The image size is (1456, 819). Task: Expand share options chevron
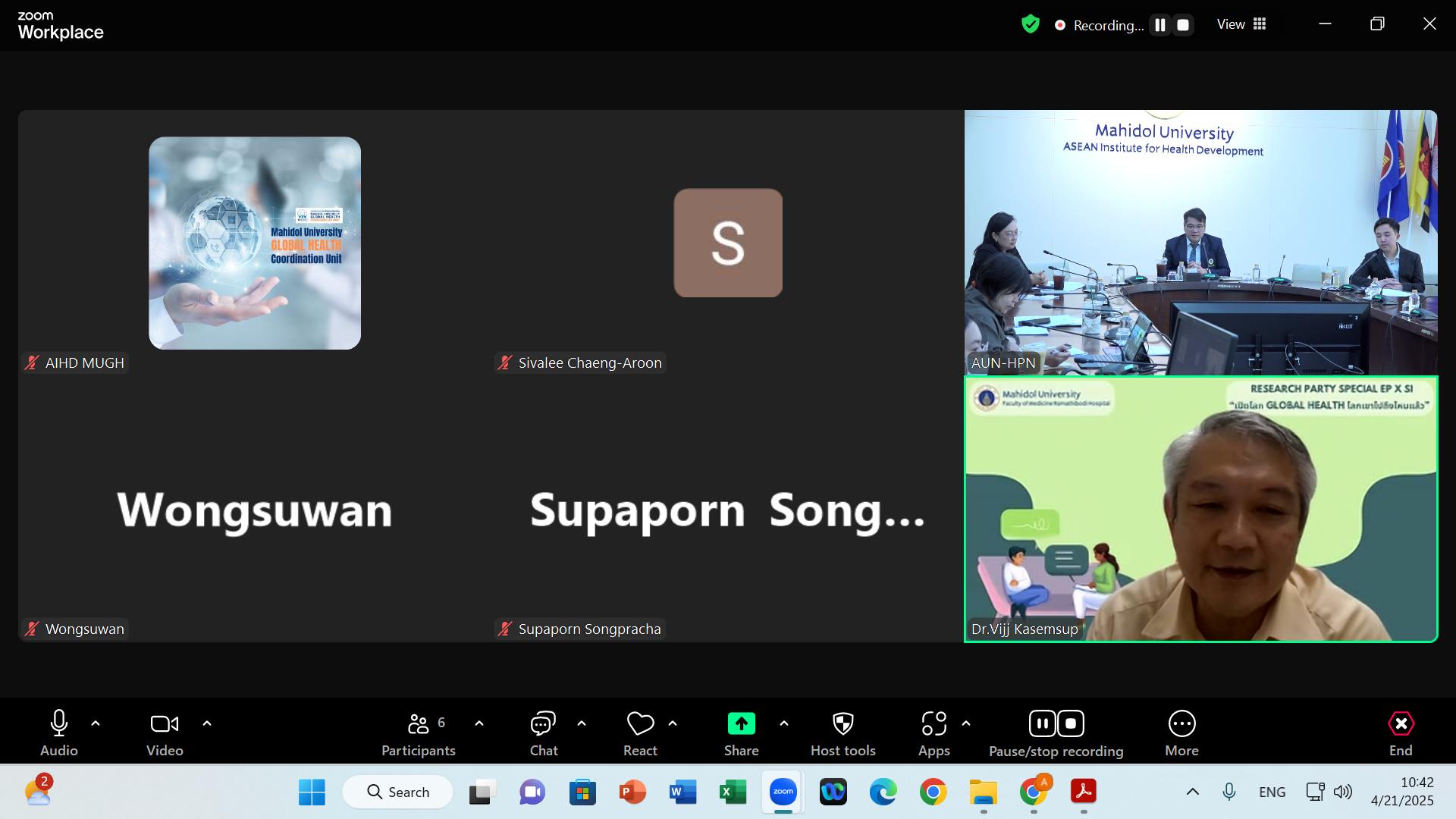784,723
